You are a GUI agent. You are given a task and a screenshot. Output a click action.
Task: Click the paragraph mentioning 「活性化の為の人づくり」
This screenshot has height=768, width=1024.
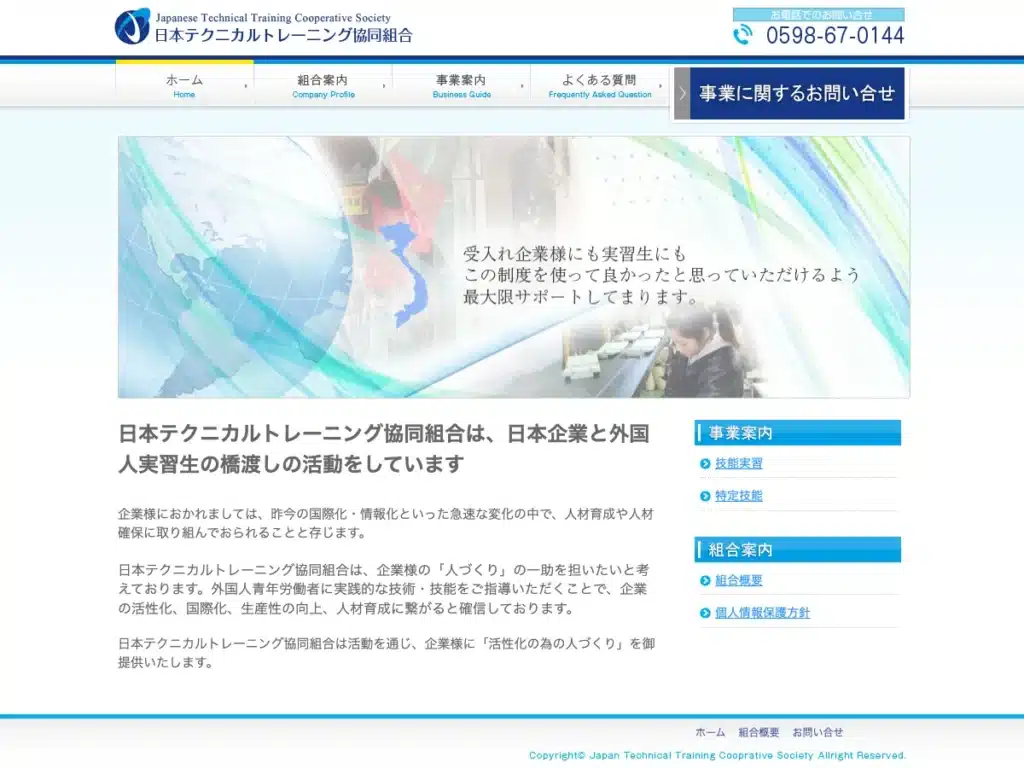387,653
